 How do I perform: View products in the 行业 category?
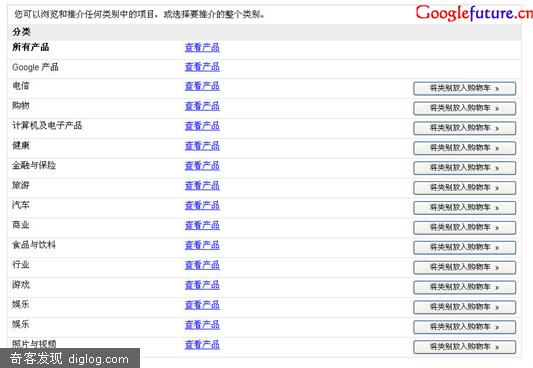(202, 265)
